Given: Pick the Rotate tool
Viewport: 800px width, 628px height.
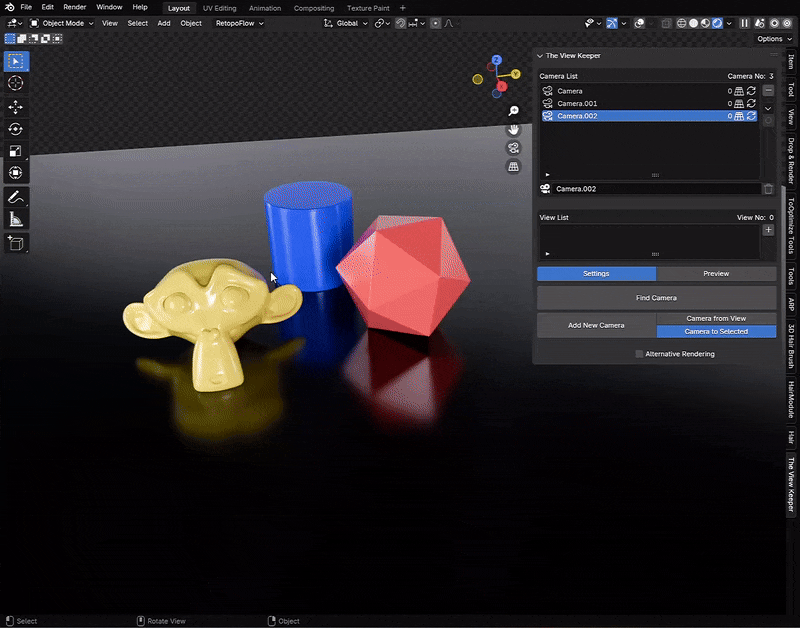Looking at the screenshot, I should click(x=16, y=129).
